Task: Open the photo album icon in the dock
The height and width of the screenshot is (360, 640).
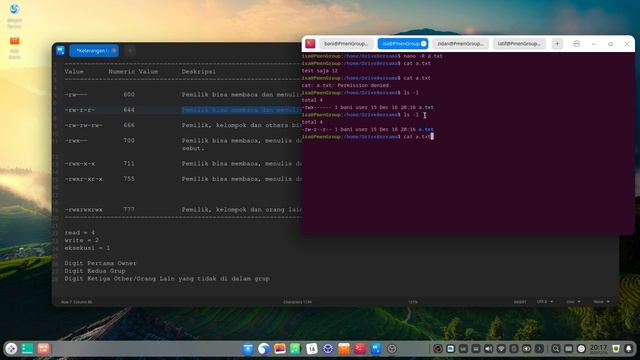Action: pos(280,349)
